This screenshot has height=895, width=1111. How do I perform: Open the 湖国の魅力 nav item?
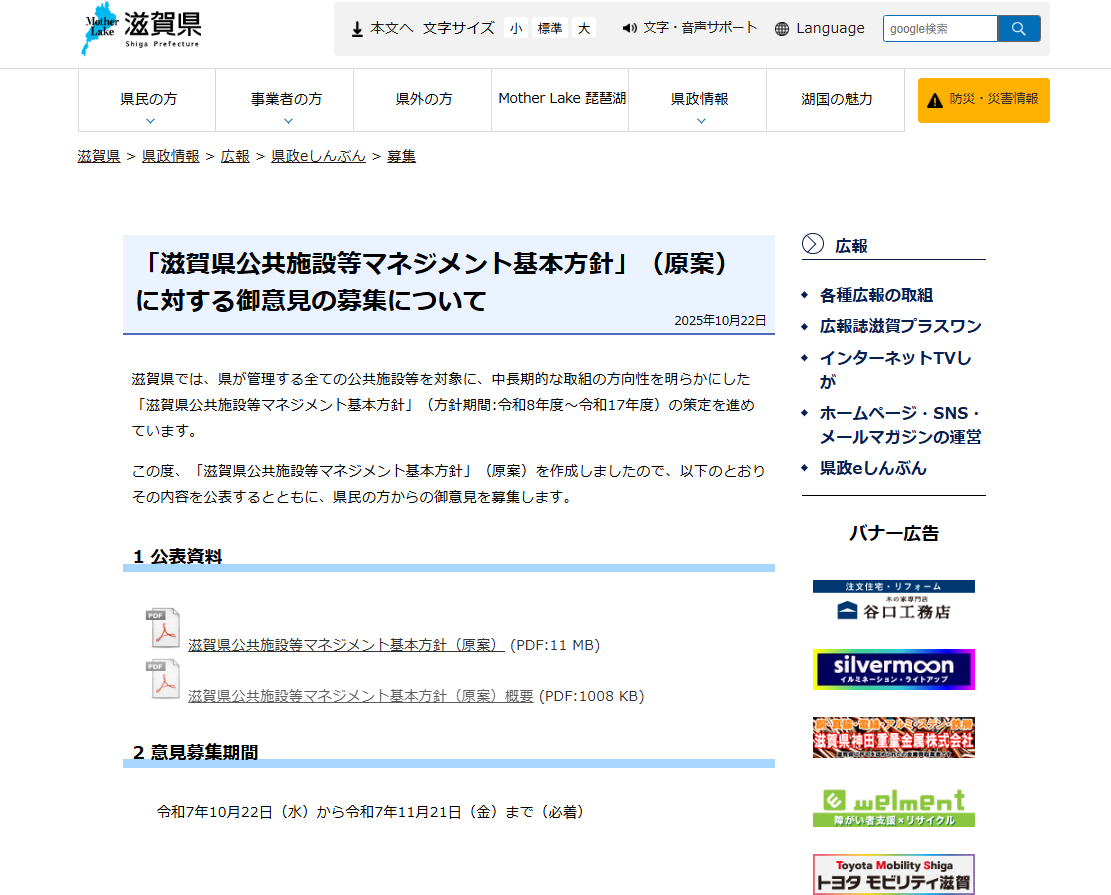pyautogui.click(x=836, y=99)
